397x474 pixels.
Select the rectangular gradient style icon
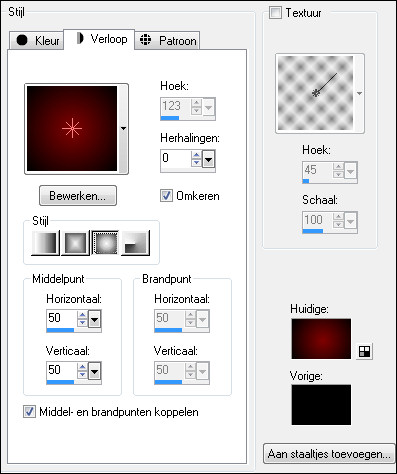pyautogui.click(x=75, y=243)
